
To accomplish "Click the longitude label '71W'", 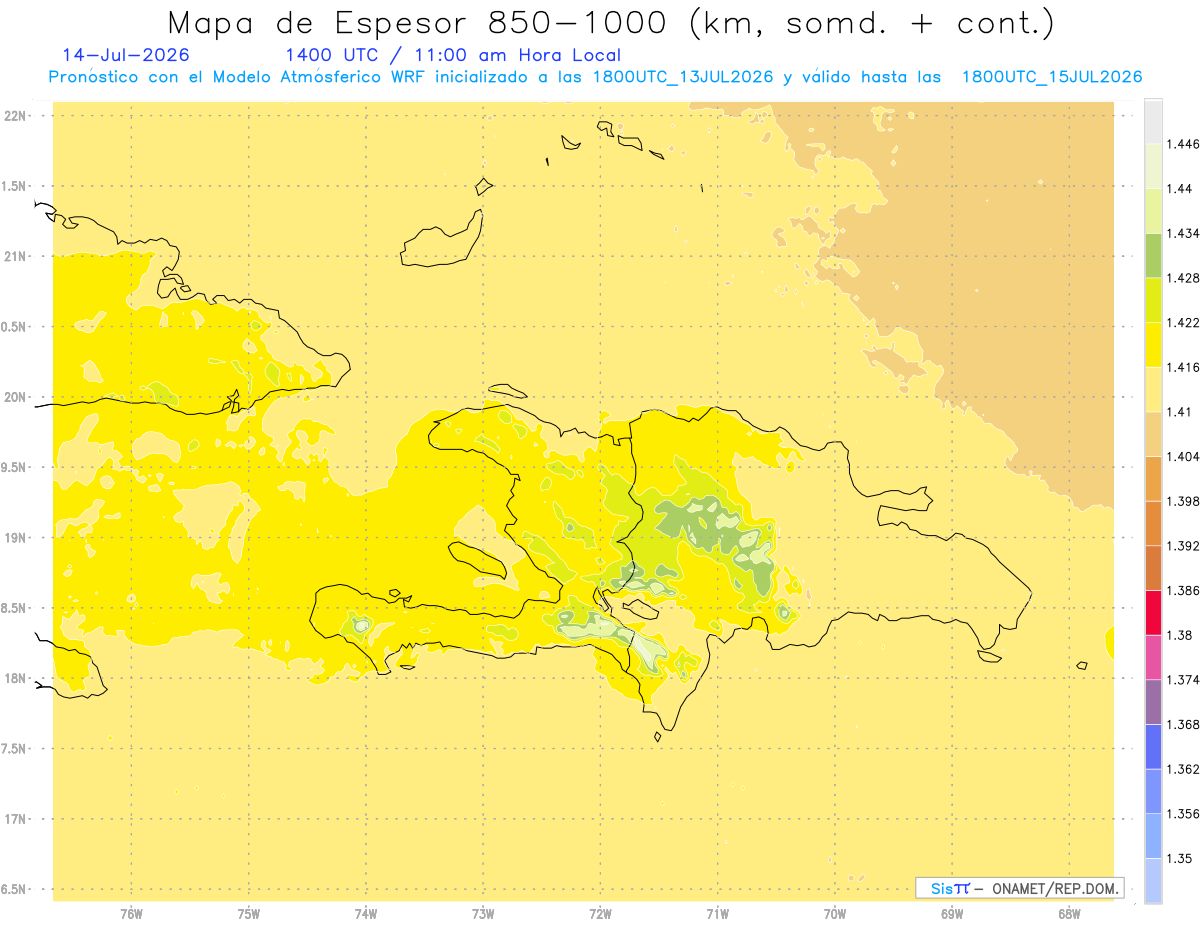I will 717,913.
